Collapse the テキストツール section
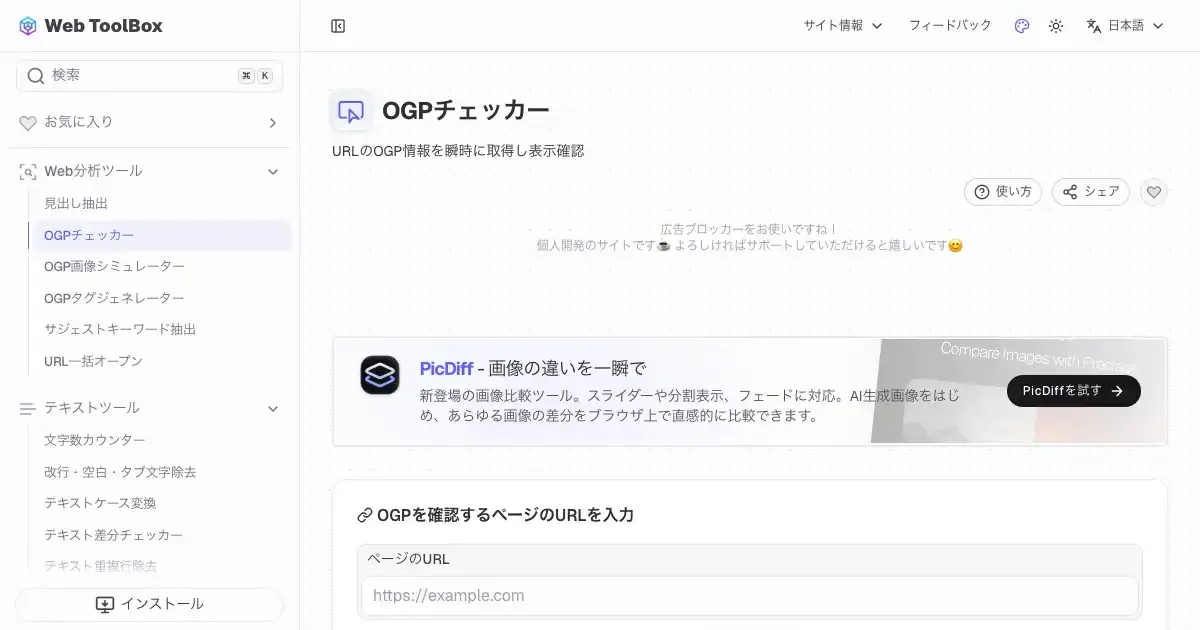 pyautogui.click(x=272, y=408)
